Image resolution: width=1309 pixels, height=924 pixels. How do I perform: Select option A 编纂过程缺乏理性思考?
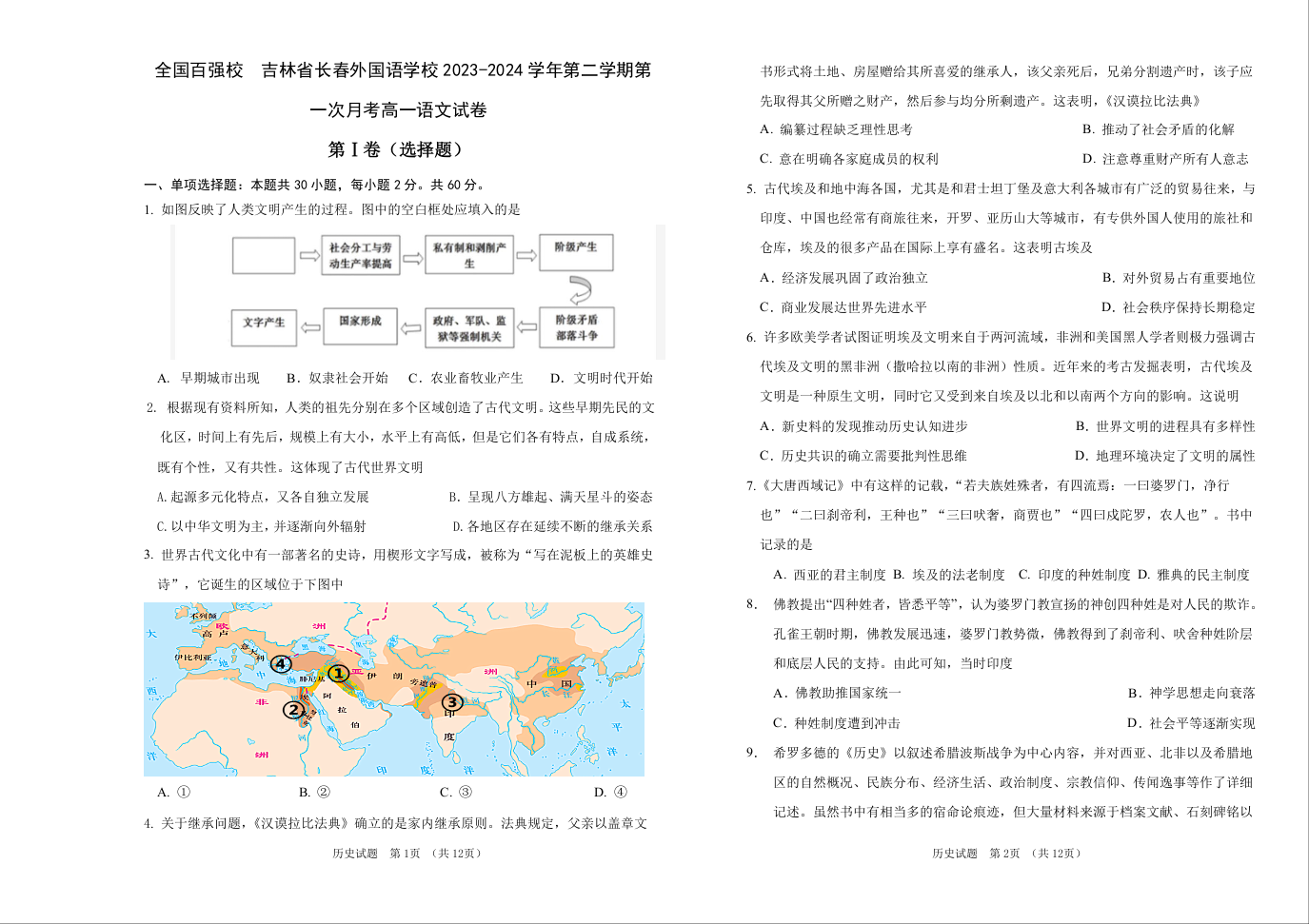836,129
